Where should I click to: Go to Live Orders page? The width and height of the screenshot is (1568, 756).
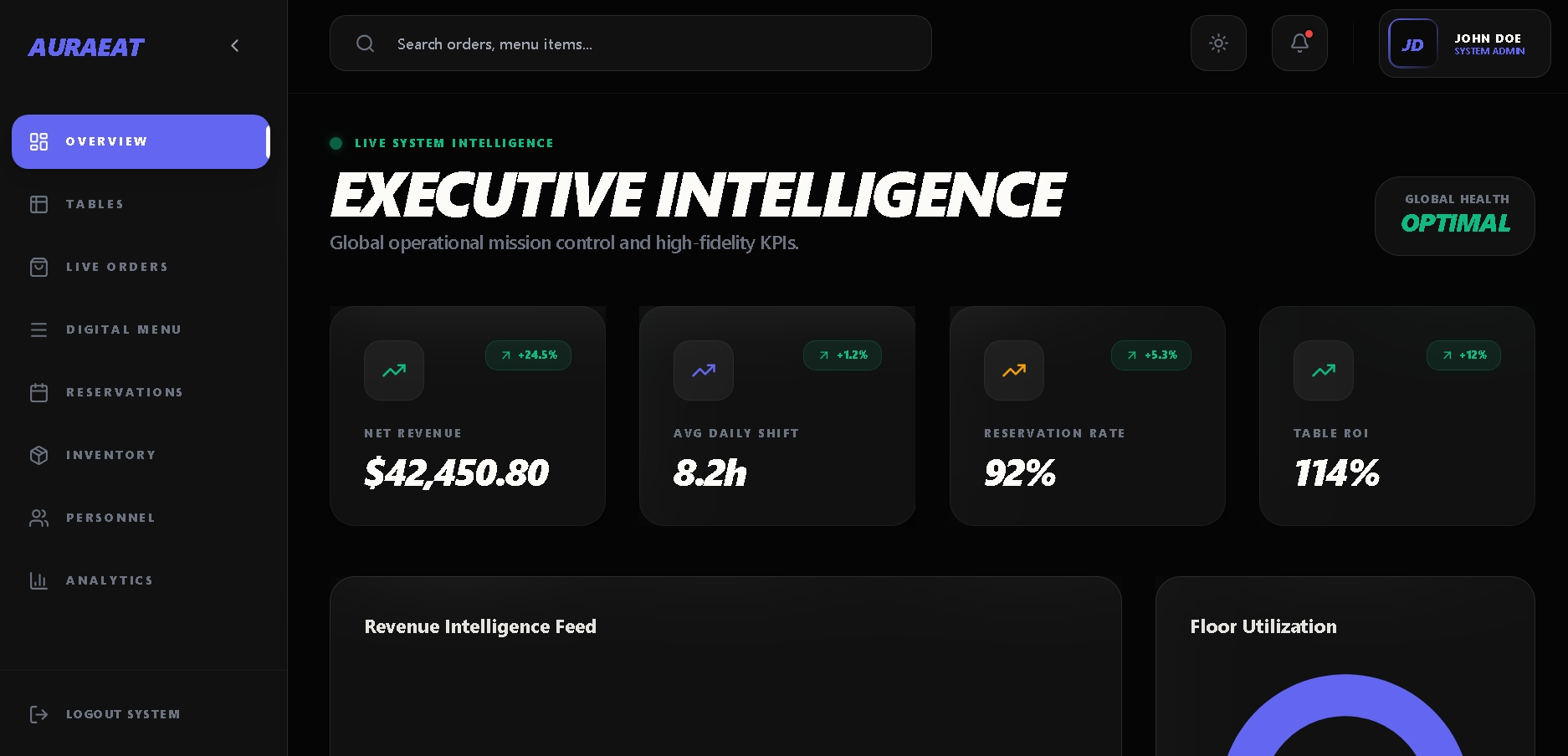116,268
